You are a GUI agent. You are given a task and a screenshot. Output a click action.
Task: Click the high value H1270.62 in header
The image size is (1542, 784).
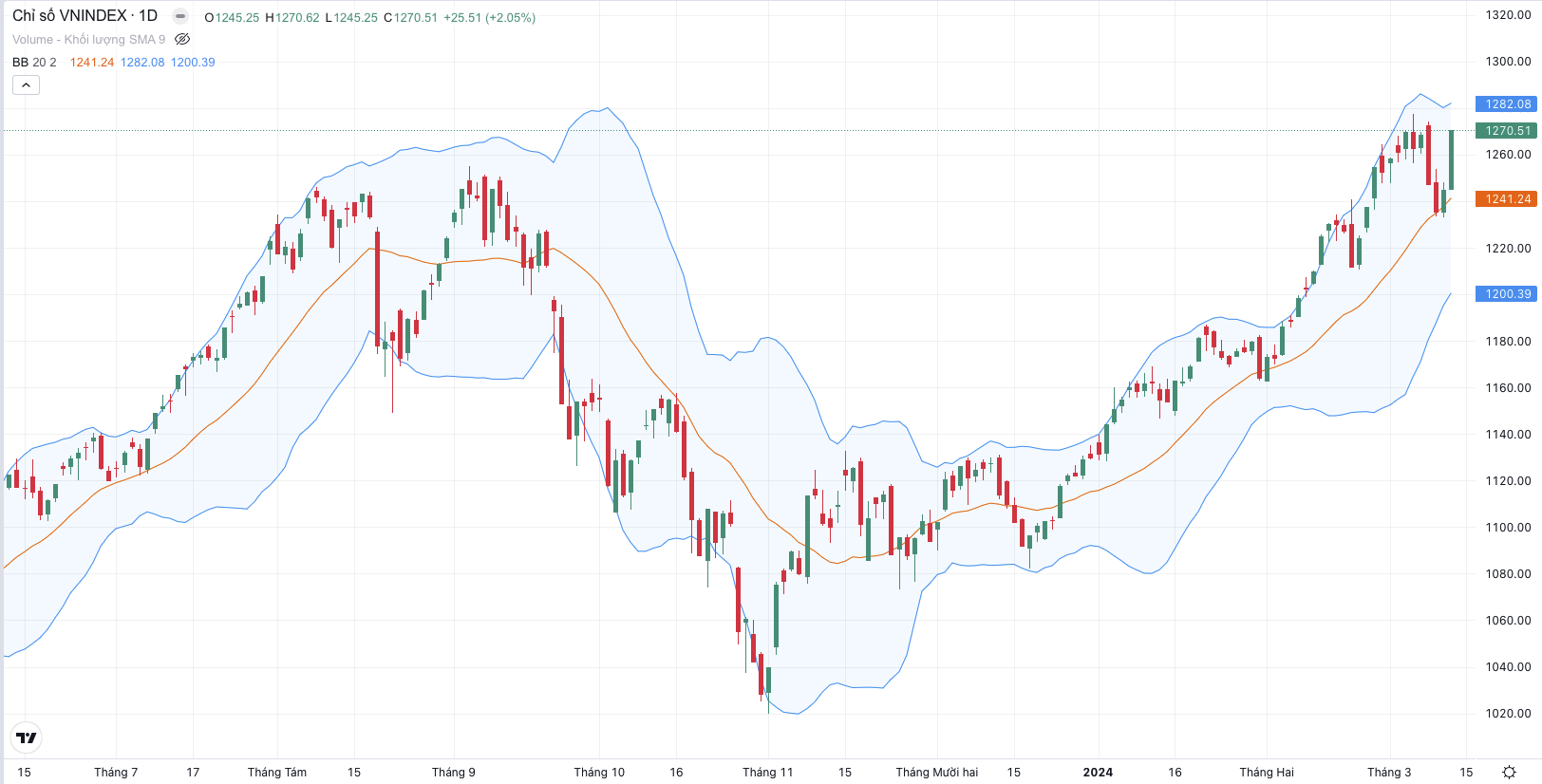tap(292, 18)
